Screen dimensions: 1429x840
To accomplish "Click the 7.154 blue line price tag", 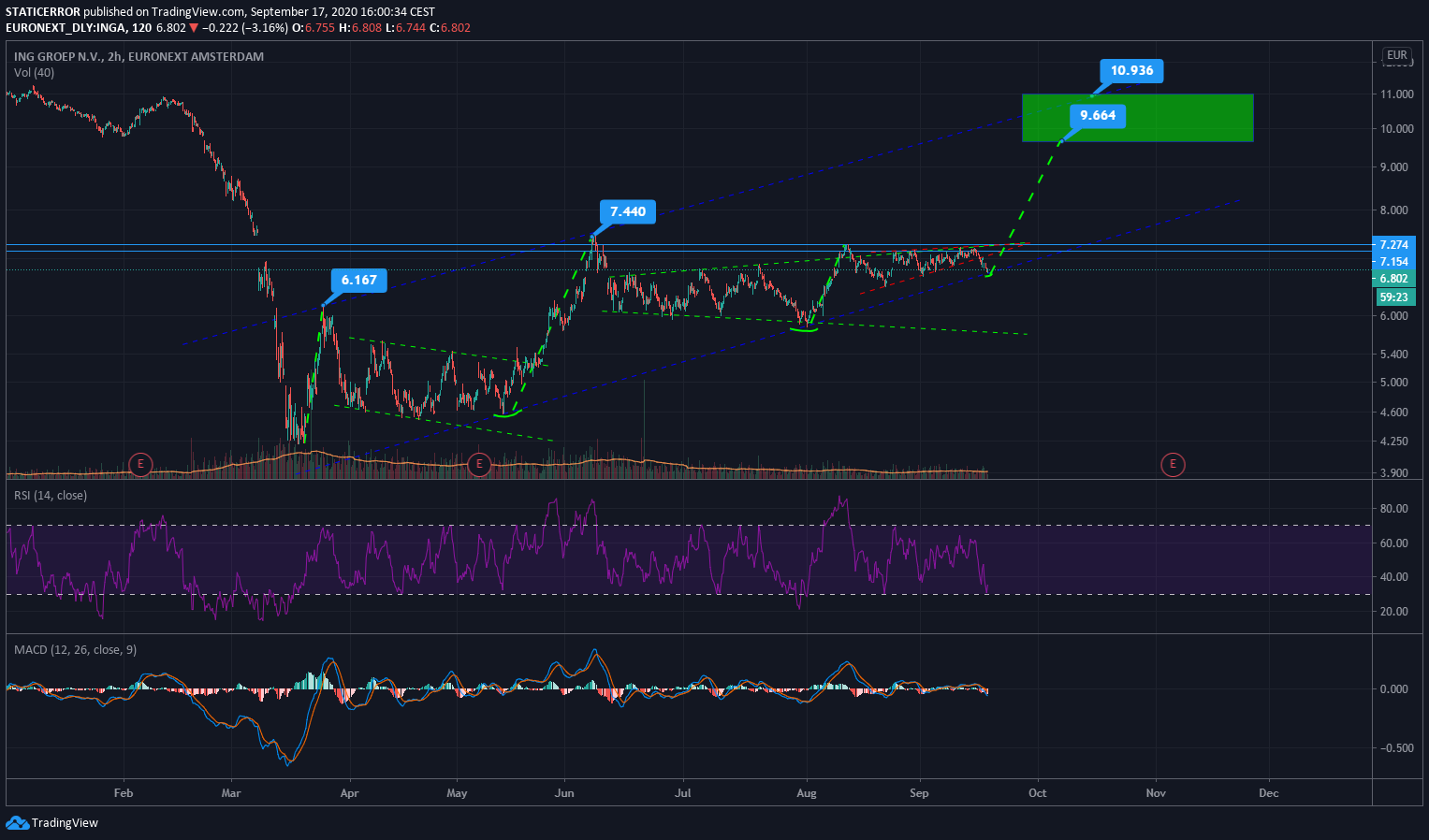I will 1393,262.
